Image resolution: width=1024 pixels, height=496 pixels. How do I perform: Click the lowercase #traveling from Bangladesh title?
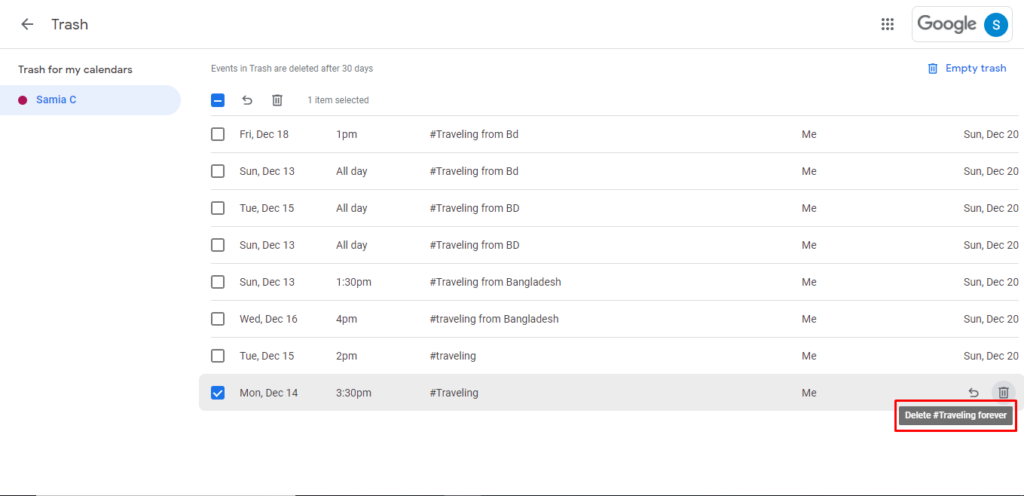(494, 319)
